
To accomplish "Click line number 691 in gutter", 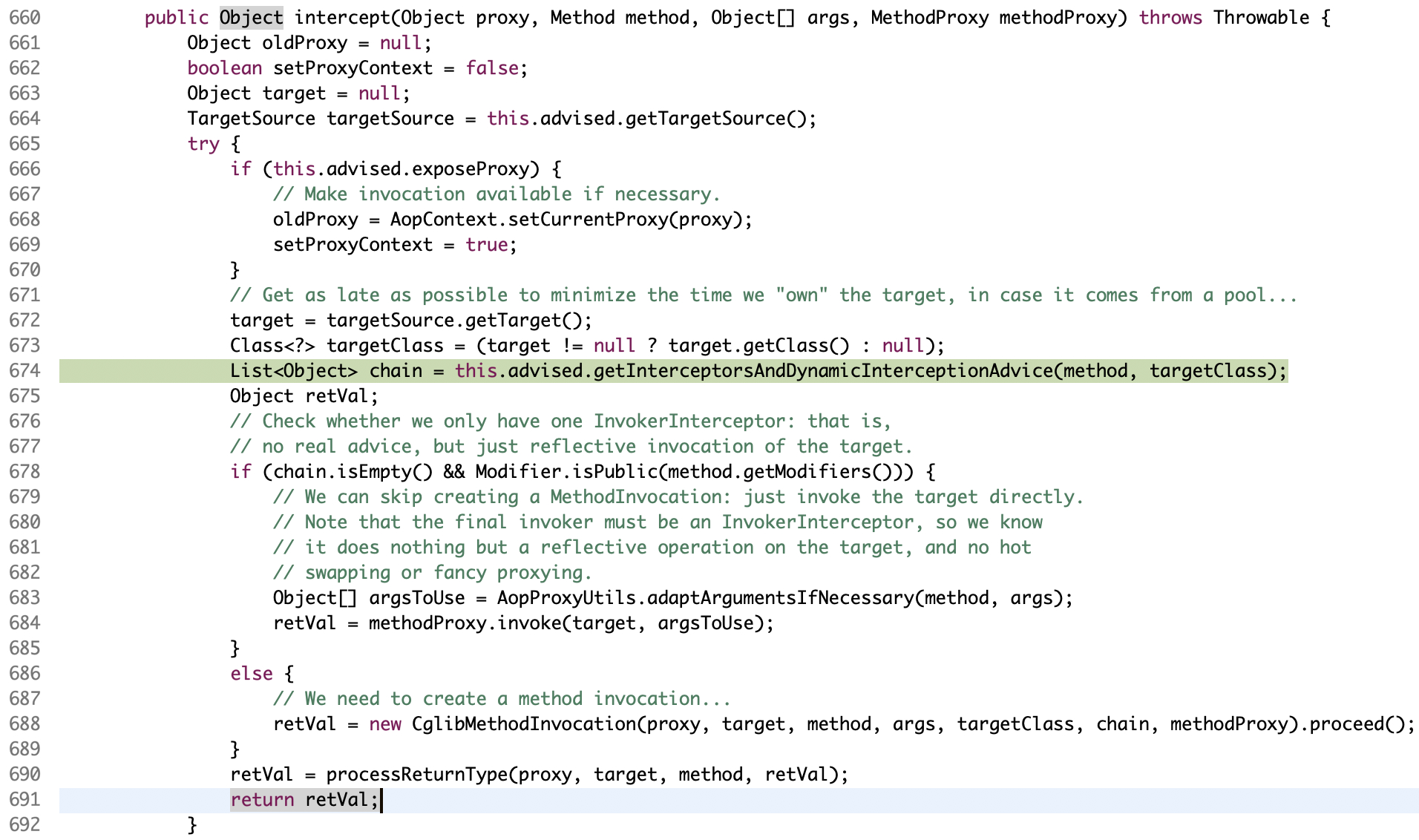I will click(x=24, y=800).
